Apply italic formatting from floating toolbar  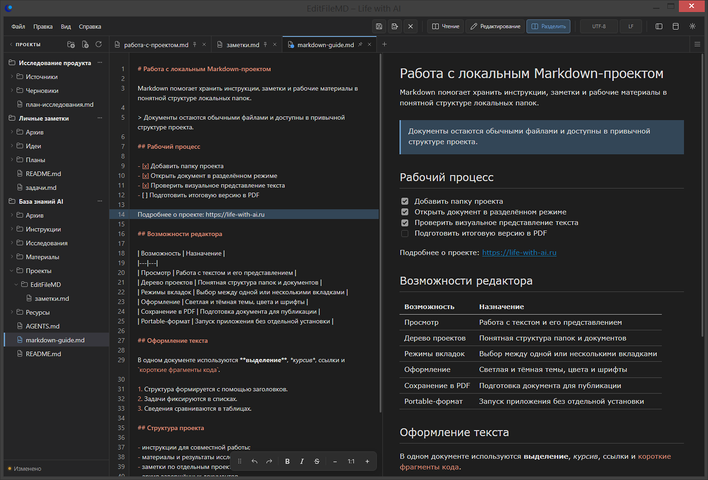point(302,461)
